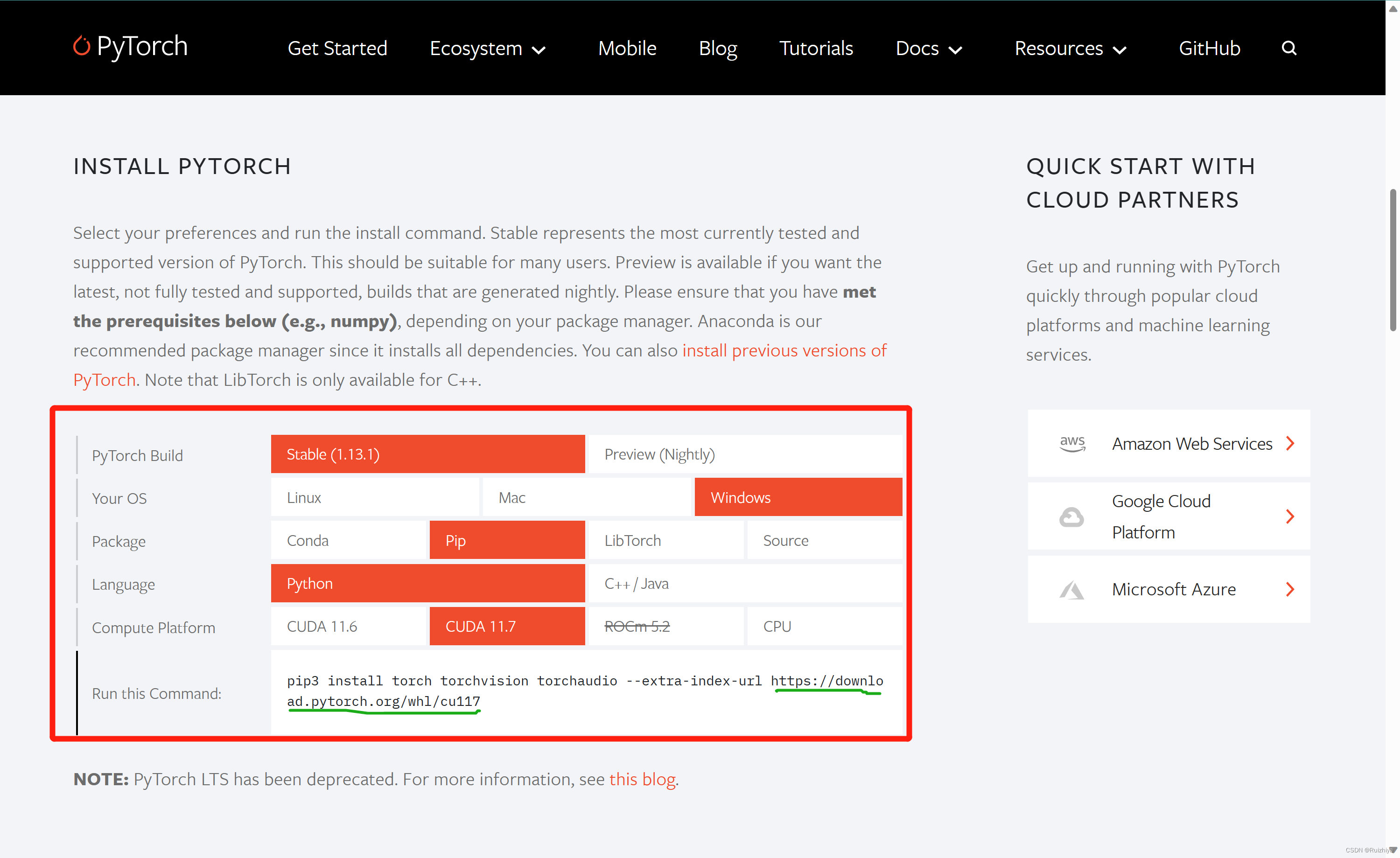This screenshot has height=858, width=1400.
Task: Expand the Ecosystem dropdown chevron
Action: tap(539, 50)
